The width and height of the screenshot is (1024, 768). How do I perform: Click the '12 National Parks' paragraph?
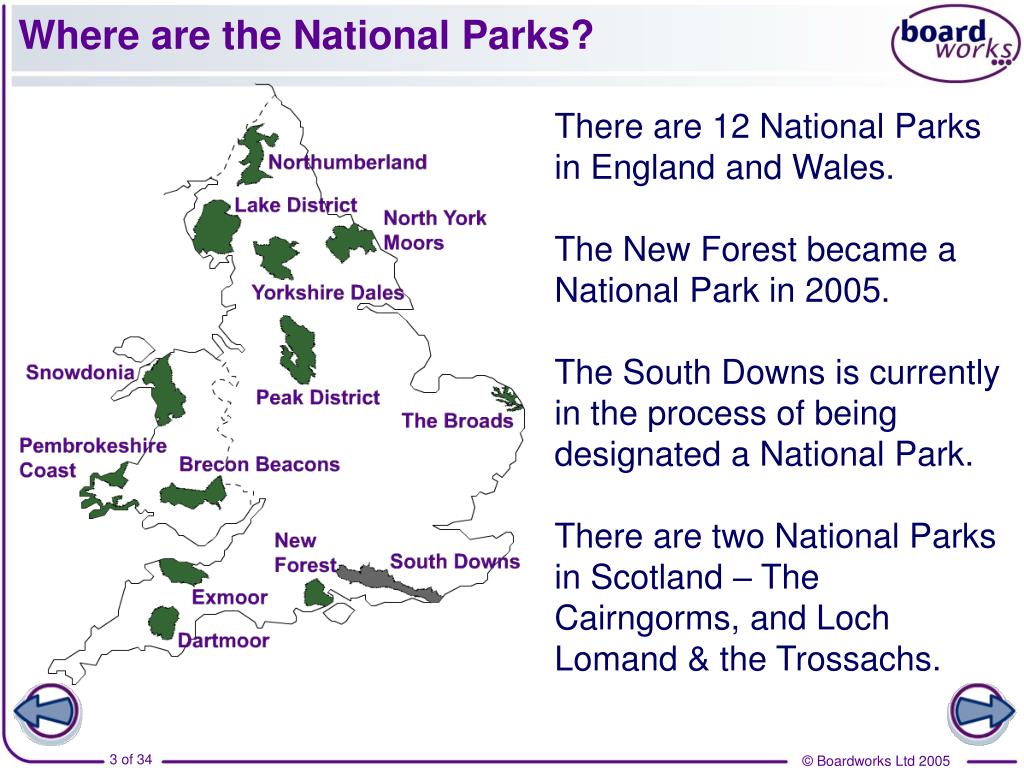[767, 146]
